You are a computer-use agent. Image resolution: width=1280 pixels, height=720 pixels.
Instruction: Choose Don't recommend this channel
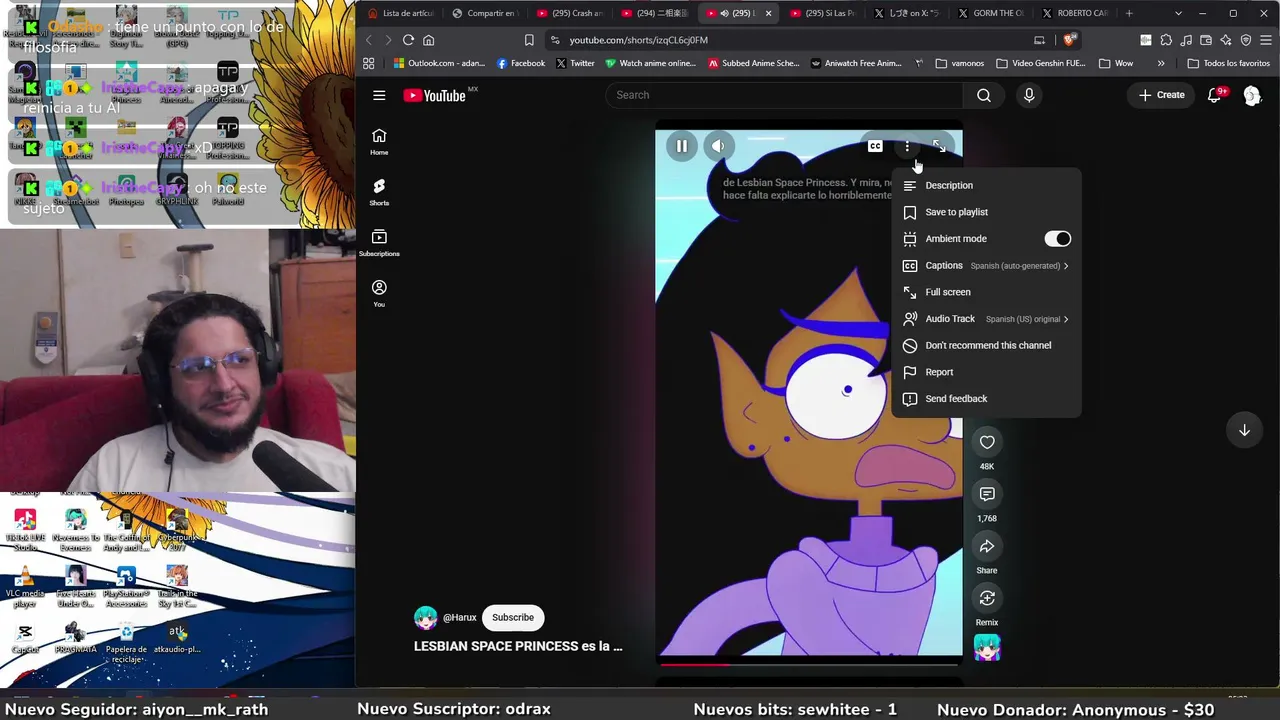(x=986, y=346)
